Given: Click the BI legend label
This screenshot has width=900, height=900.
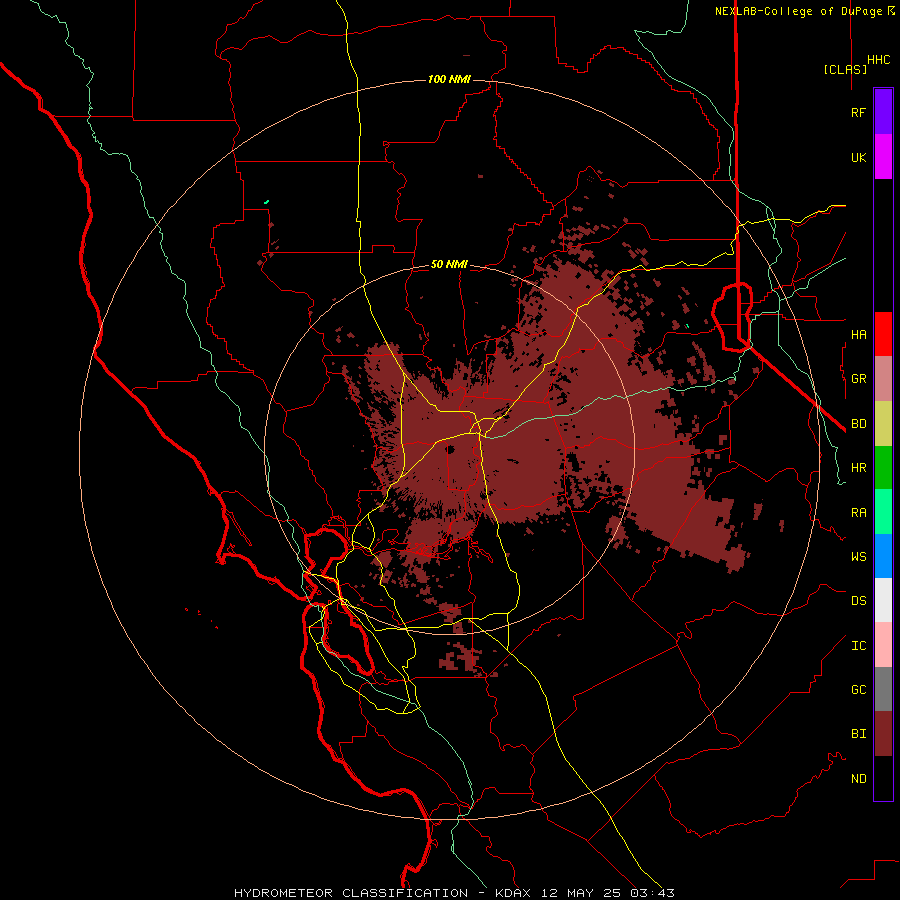Looking at the screenshot, I should click(x=858, y=734).
